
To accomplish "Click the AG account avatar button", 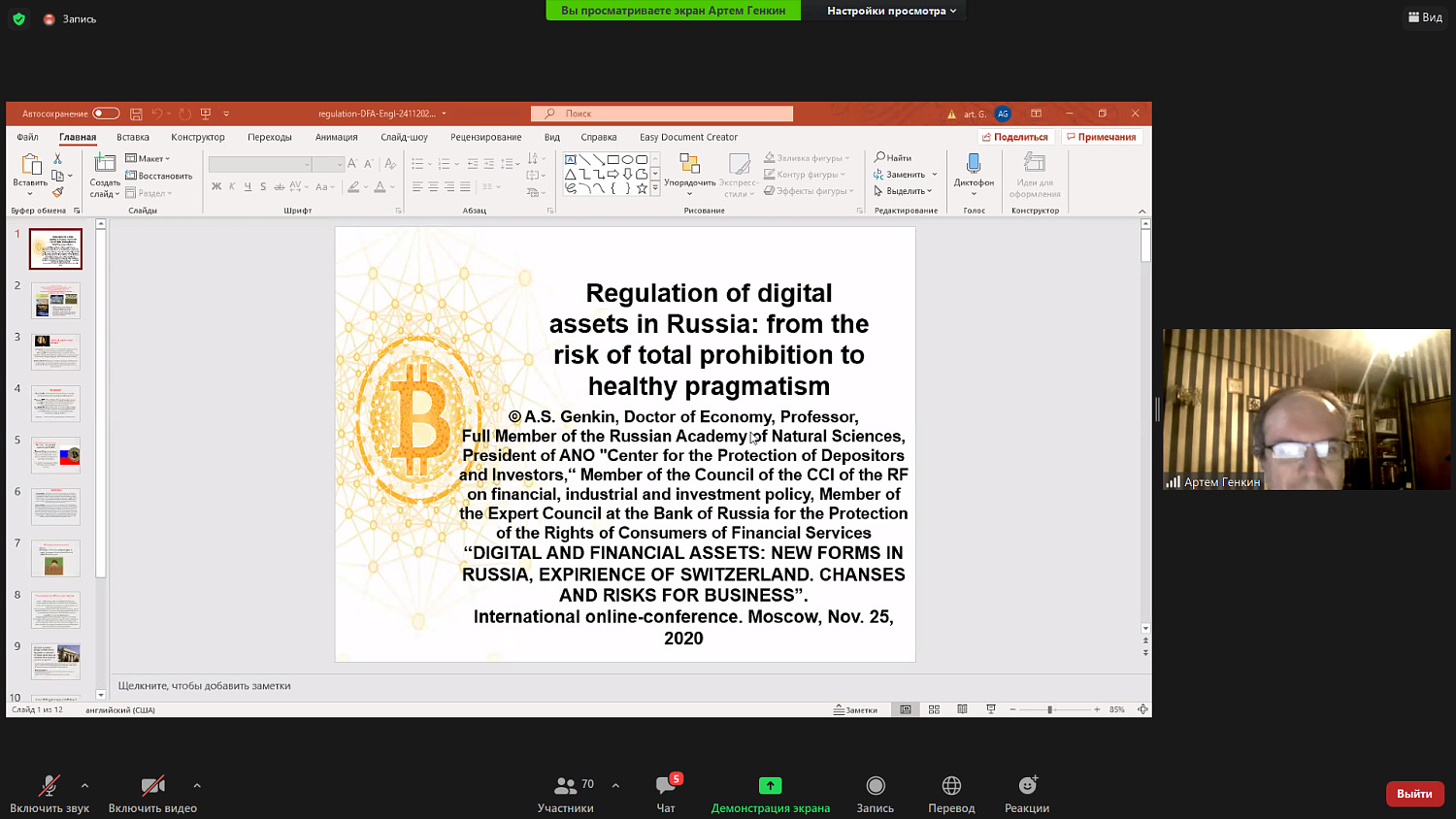I will pos(1004,114).
